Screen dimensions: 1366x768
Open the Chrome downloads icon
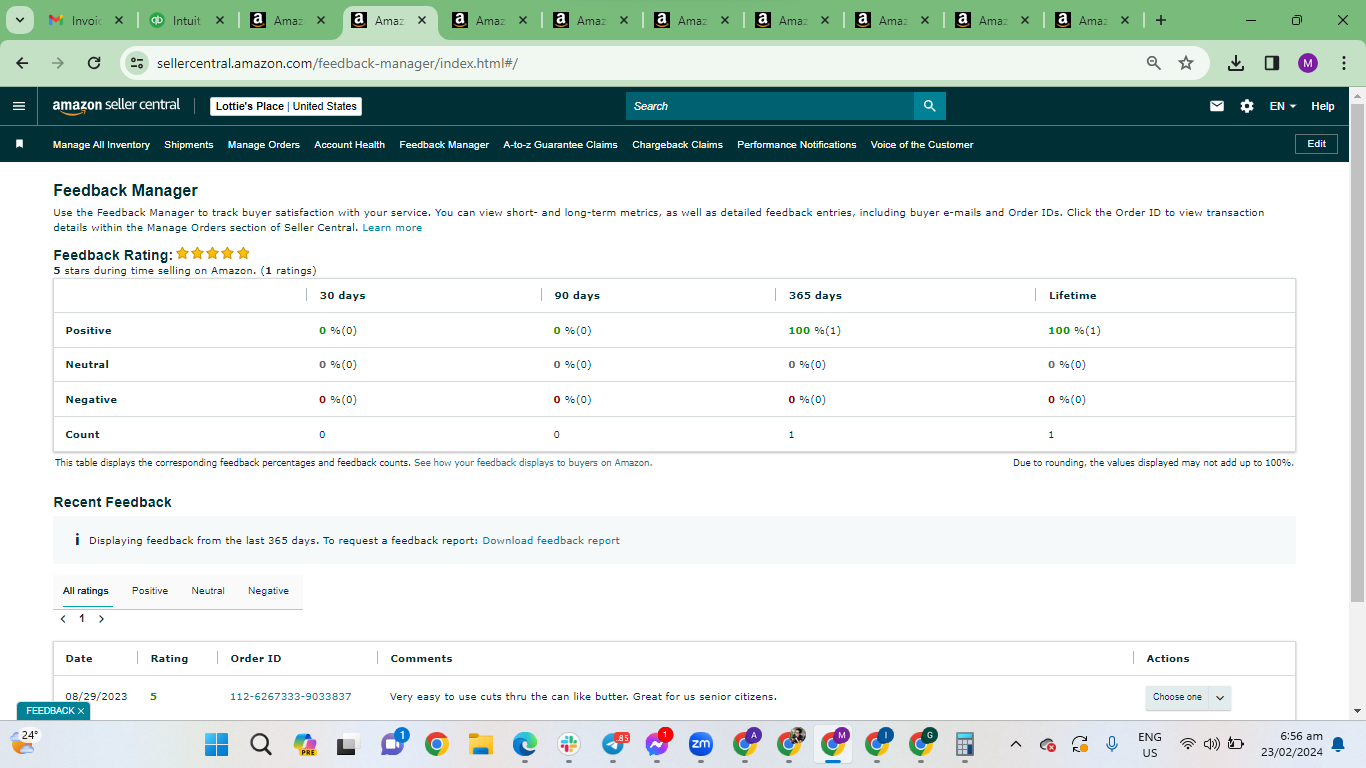coord(1236,63)
